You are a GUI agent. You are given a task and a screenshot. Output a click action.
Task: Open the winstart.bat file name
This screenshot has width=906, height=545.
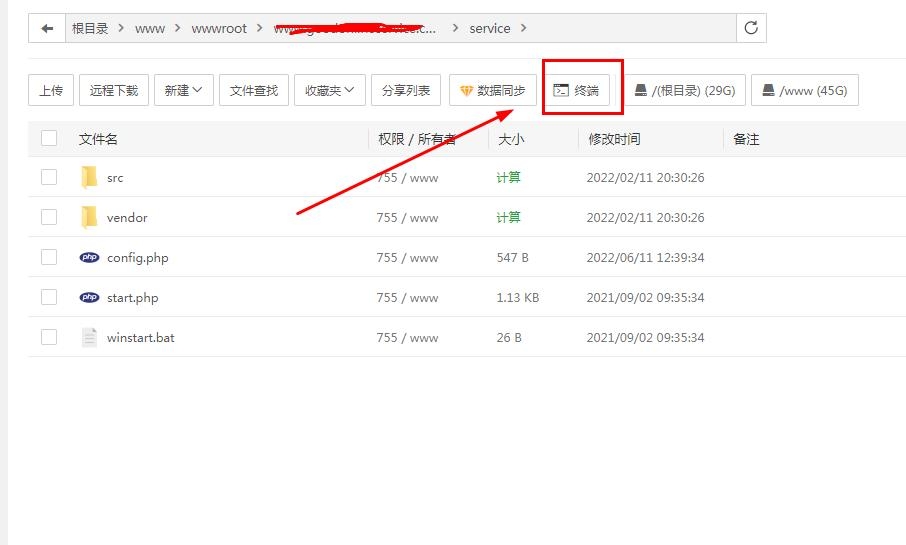140,338
